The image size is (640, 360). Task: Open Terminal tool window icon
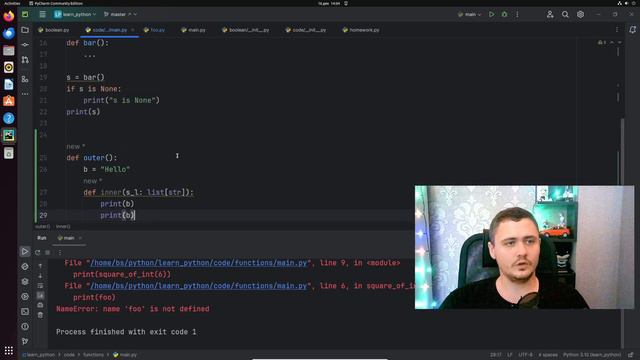(x=25, y=312)
